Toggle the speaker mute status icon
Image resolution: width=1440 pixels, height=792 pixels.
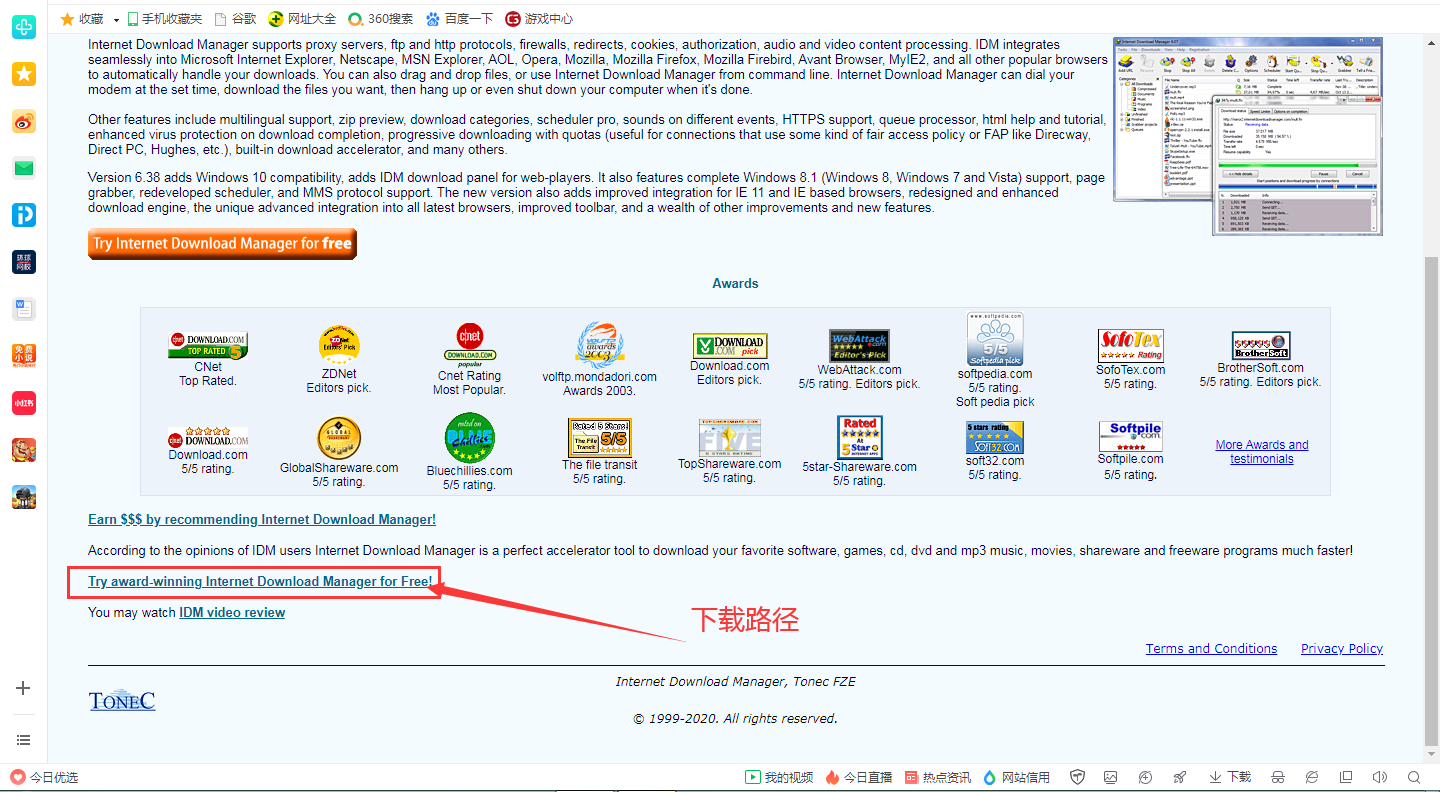coord(1380,777)
